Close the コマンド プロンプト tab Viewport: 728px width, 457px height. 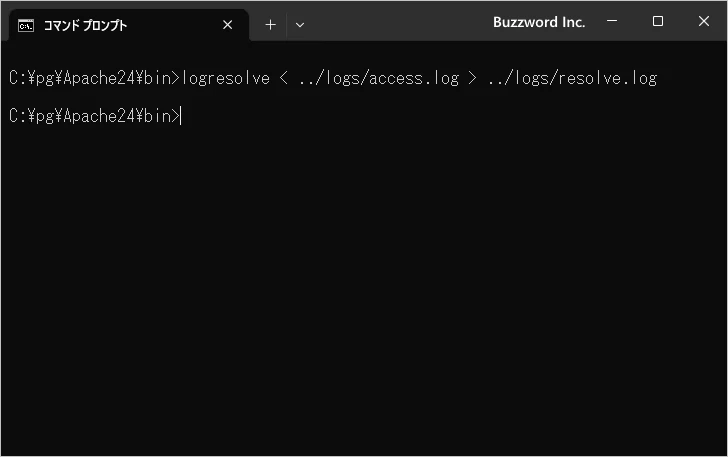[x=227, y=25]
